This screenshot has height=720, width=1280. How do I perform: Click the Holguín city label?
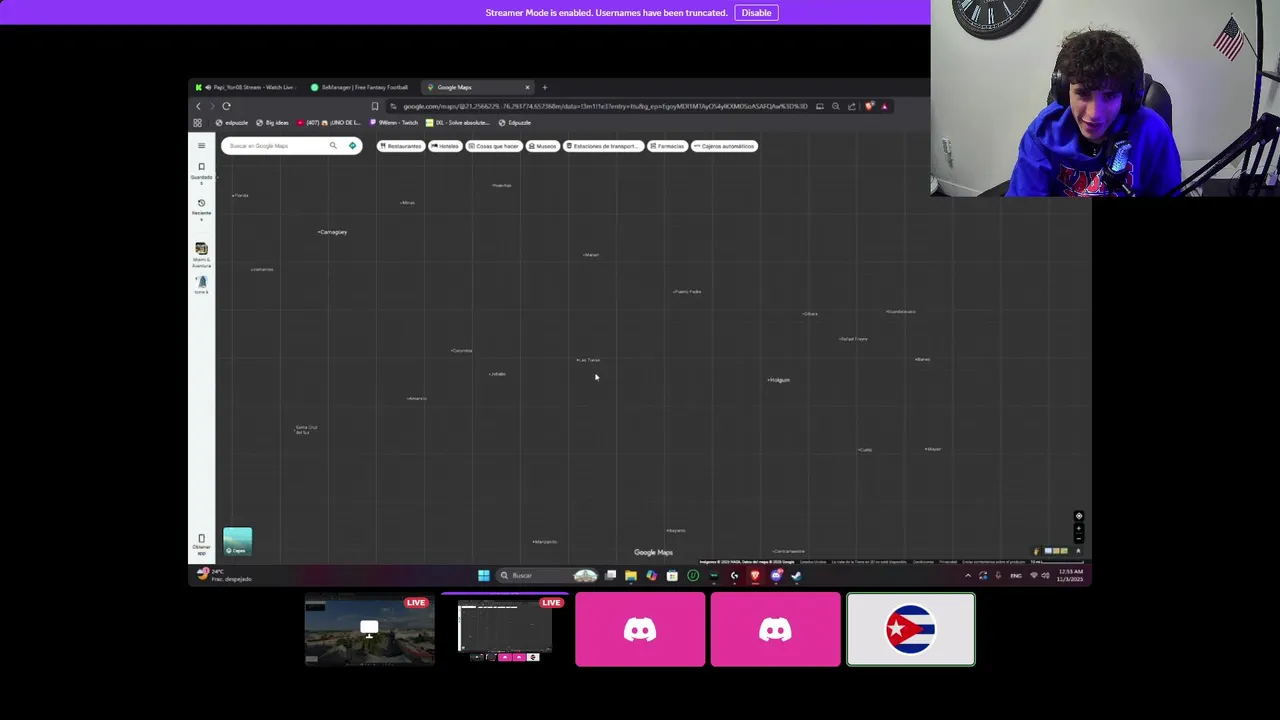pos(779,380)
